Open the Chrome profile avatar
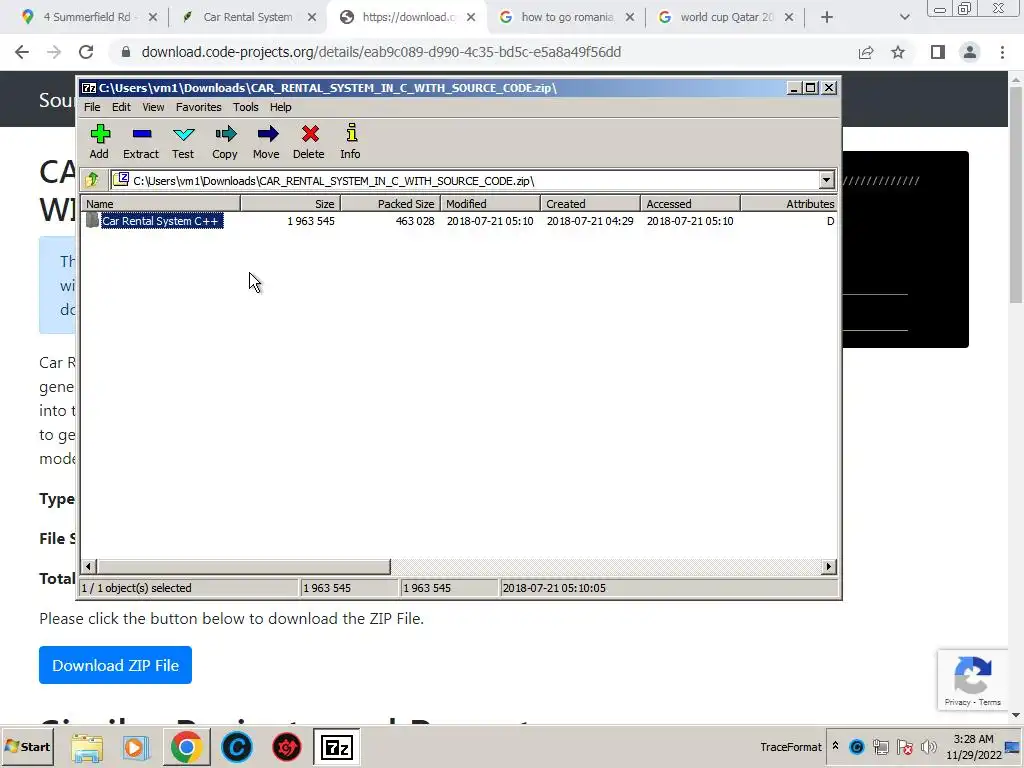The width and height of the screenshot is (1024, 768). [970, 52]
